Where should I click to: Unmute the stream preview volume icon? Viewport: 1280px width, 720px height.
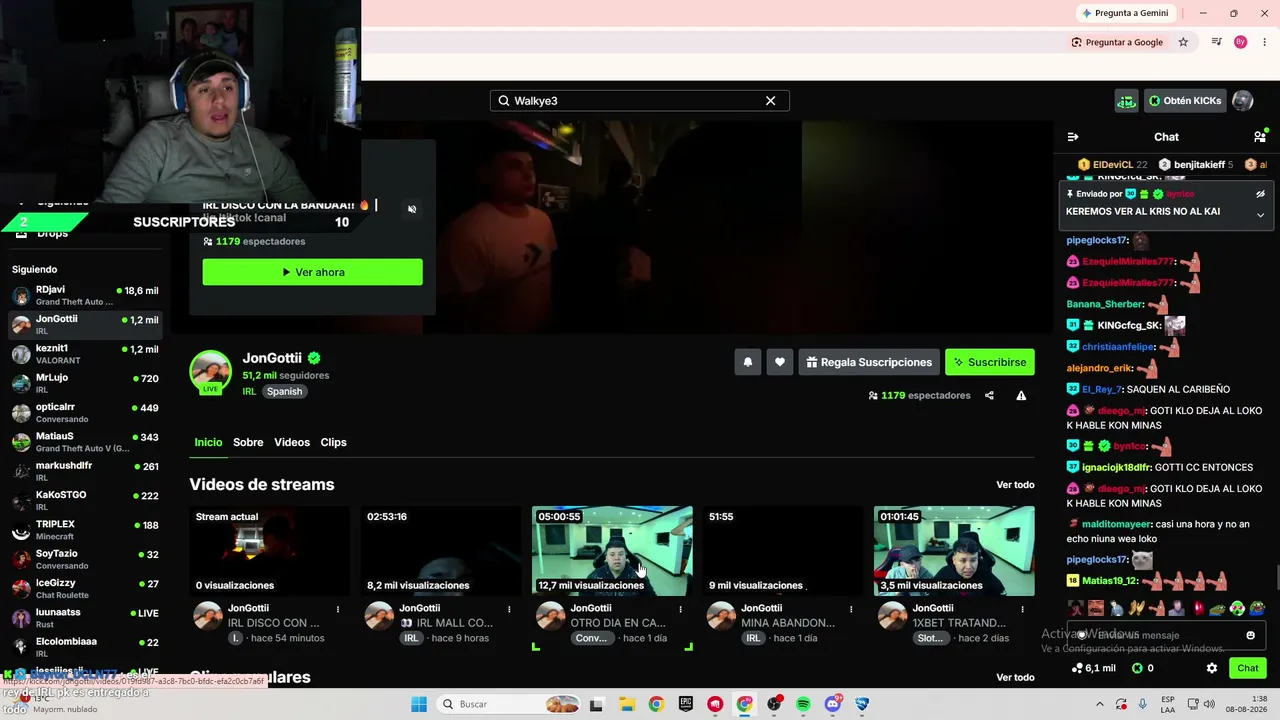pyautogui.click(x=412, y=209)
